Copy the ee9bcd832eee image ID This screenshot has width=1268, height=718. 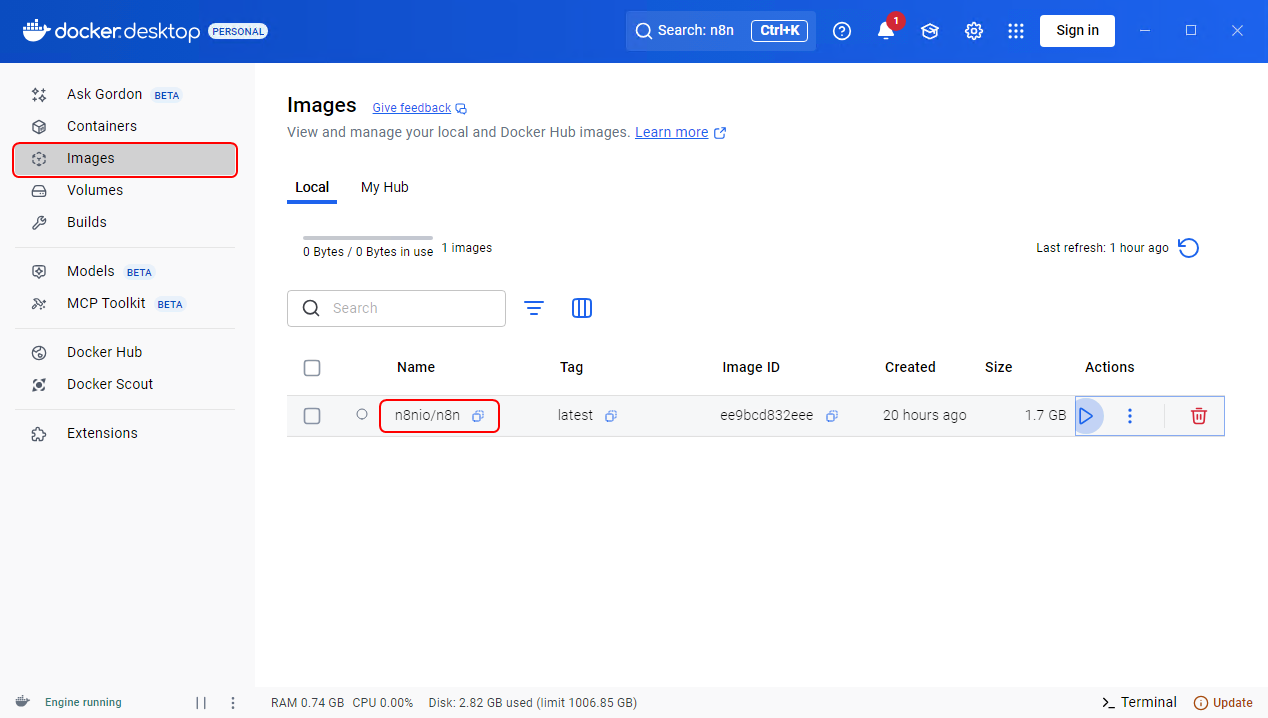pyautogui.click(x=831, y=416)
